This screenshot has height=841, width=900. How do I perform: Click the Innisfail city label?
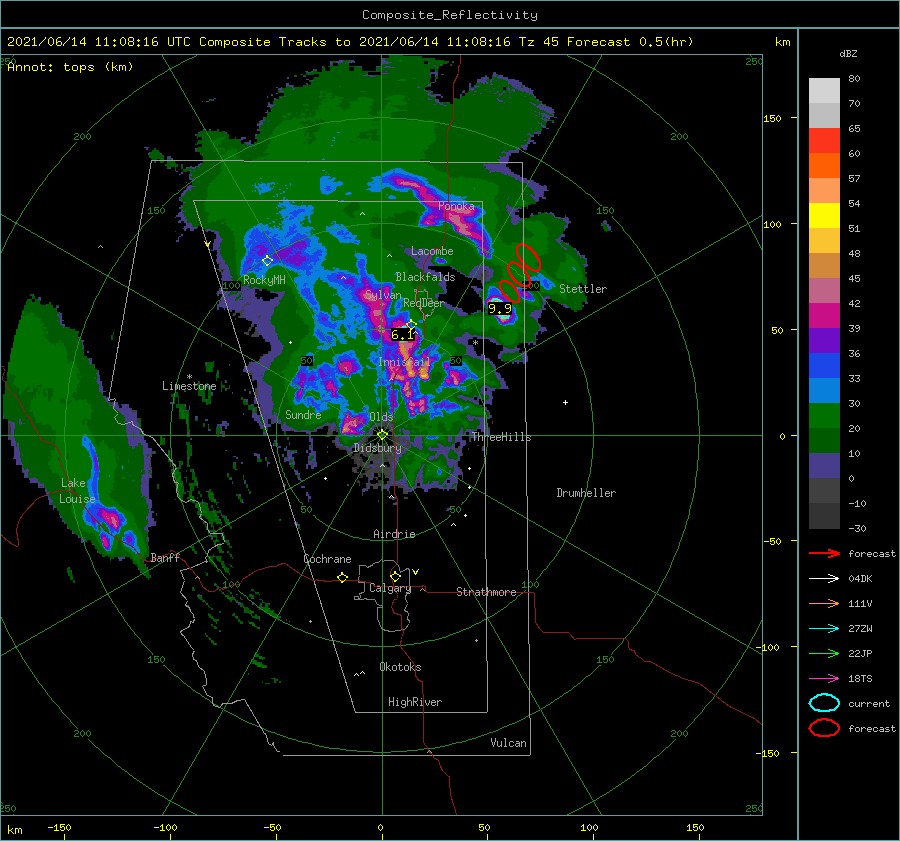coord(404,362)
